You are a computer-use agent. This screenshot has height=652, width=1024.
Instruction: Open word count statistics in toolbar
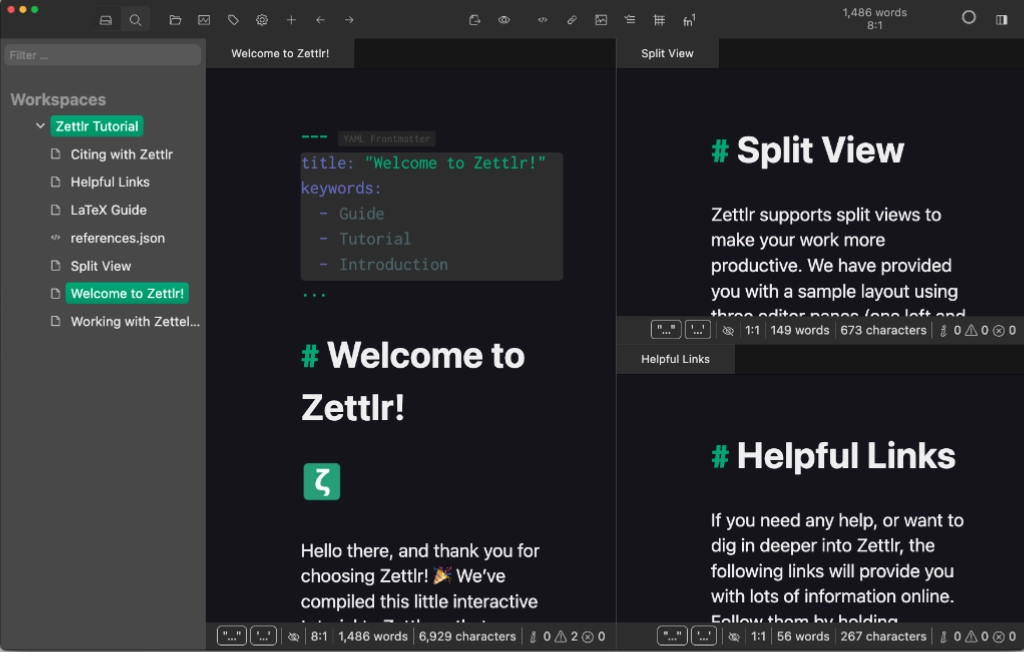875,19
